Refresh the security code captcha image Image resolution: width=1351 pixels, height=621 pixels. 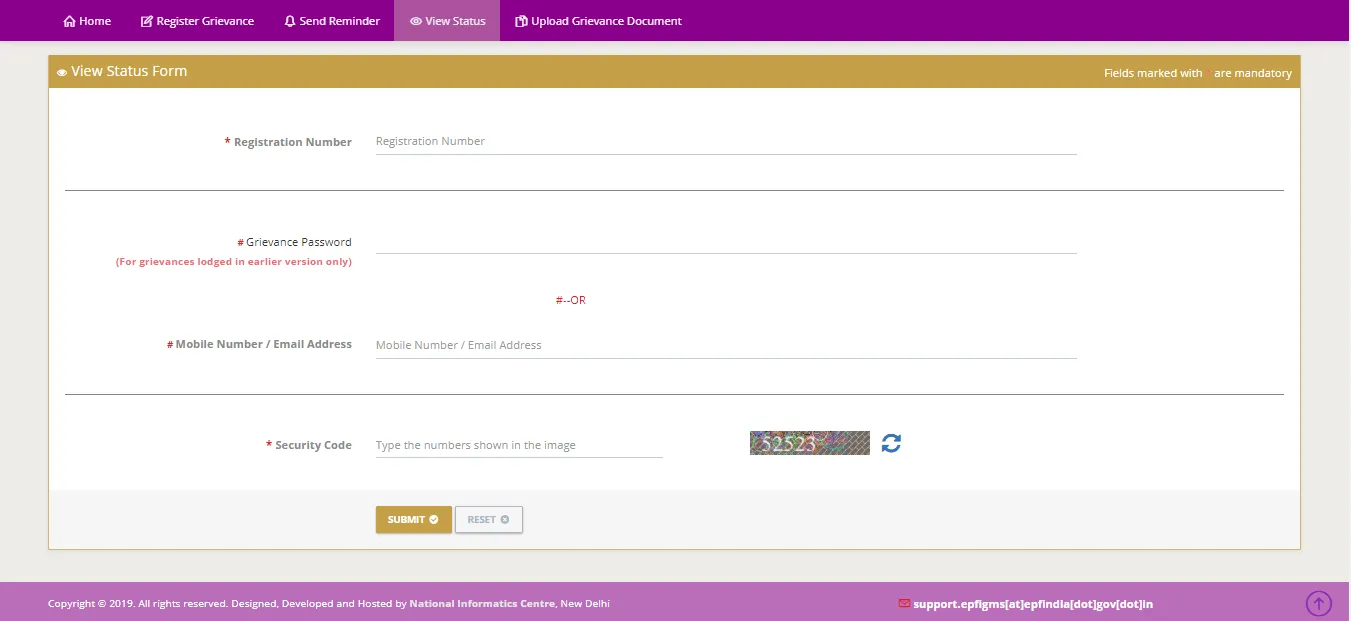coord(890,443)
